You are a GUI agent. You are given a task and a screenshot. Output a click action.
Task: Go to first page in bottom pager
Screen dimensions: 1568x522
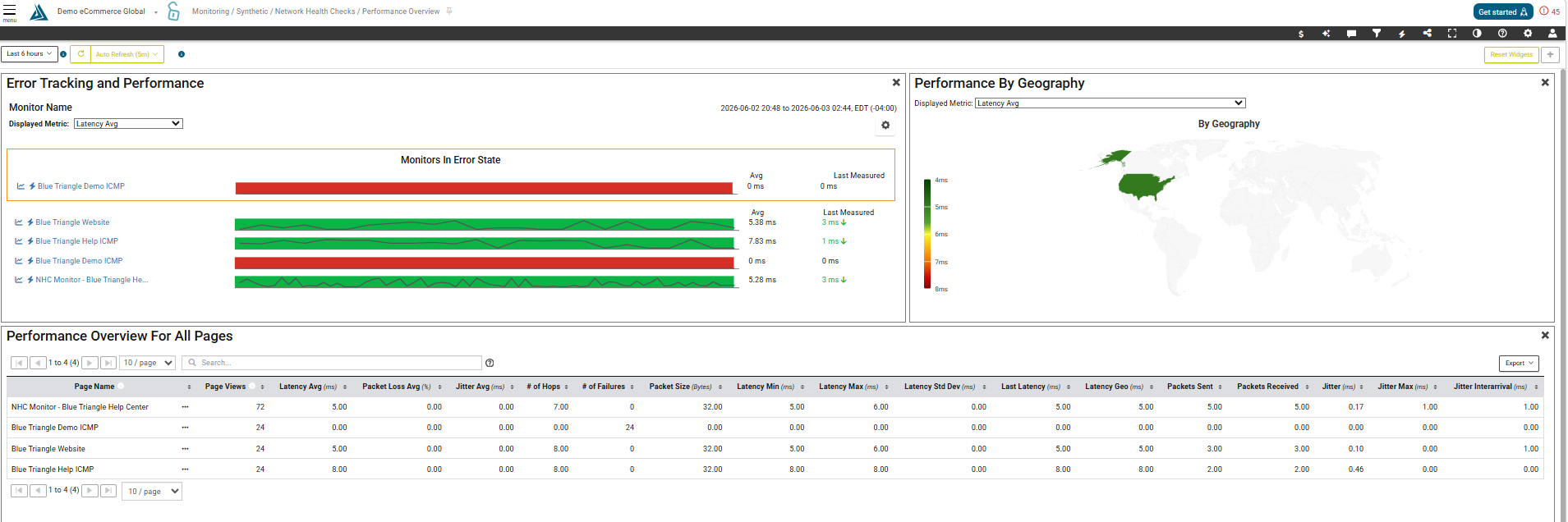19,491
